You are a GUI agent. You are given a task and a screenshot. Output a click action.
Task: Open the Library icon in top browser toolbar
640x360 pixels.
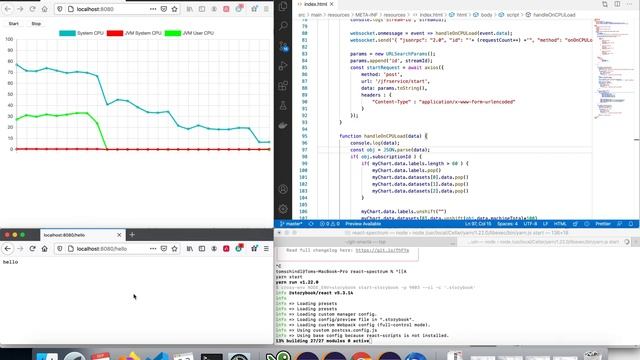click(x=190, y=9)
